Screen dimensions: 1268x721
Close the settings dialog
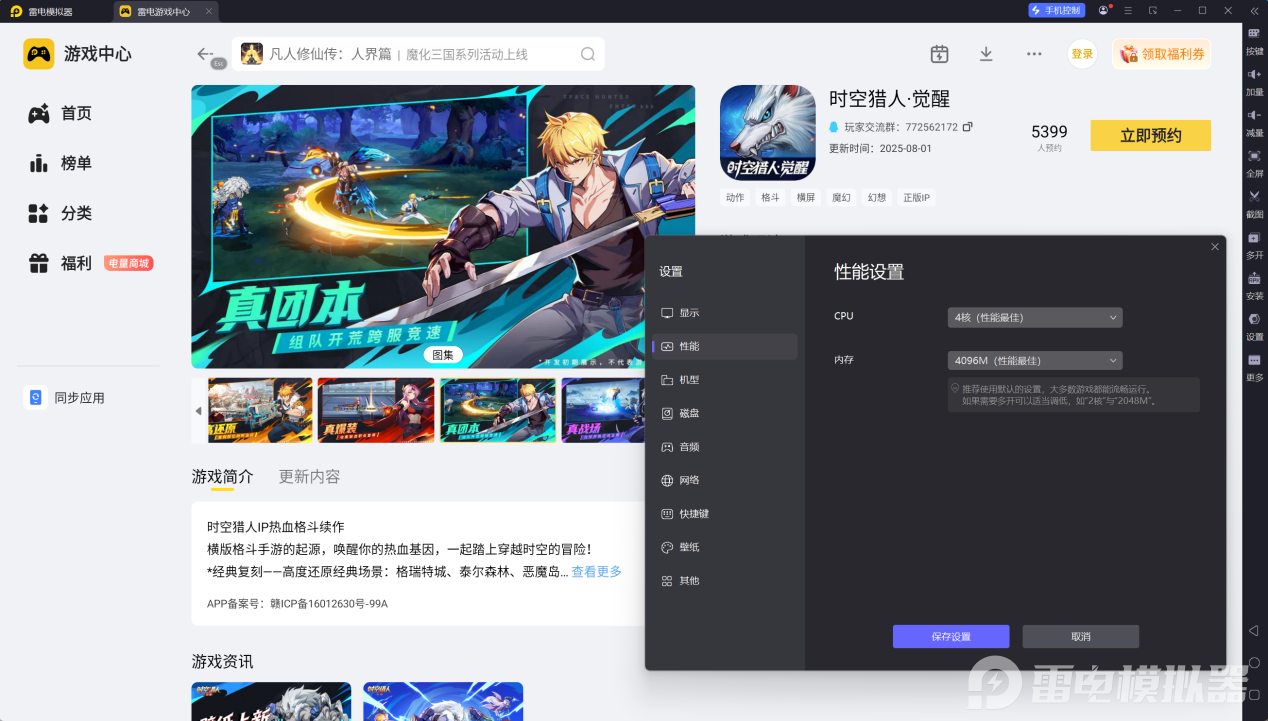(1215, 247)
